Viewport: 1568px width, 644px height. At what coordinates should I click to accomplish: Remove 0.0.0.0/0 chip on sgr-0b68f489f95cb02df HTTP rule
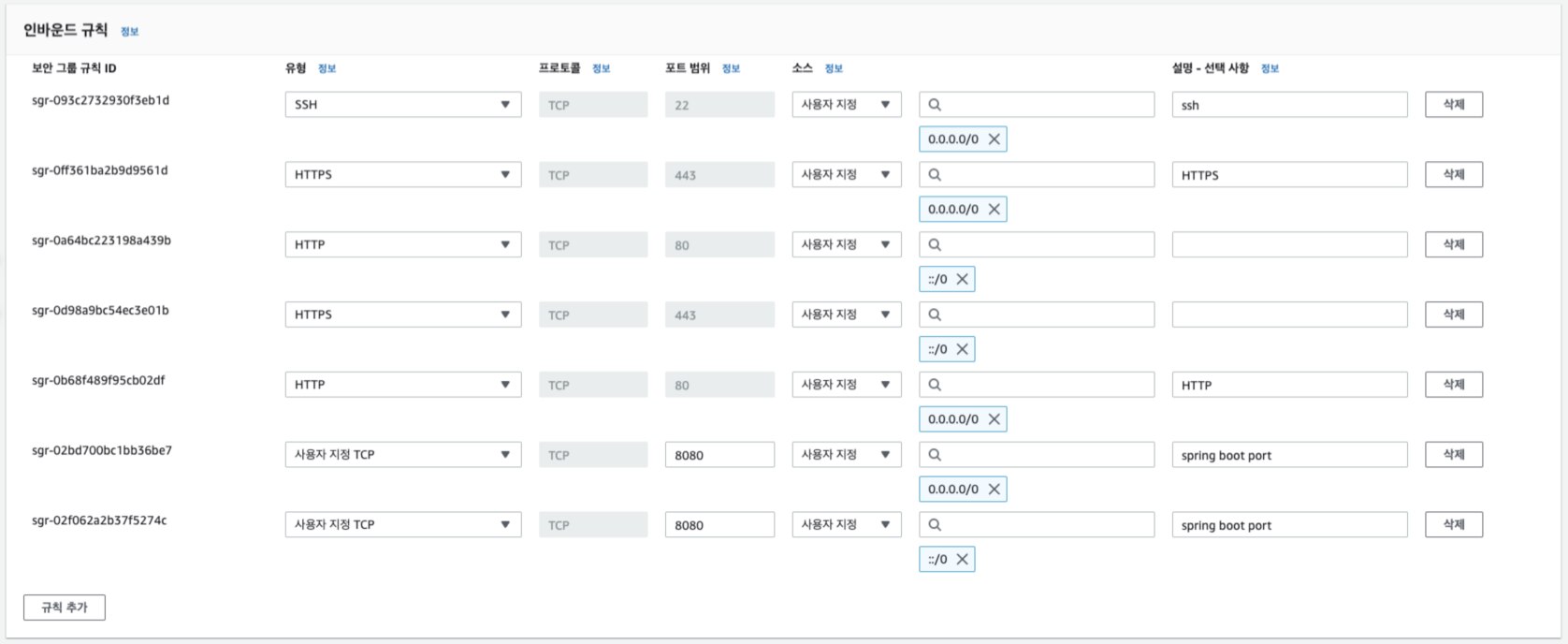coord(994,419)
